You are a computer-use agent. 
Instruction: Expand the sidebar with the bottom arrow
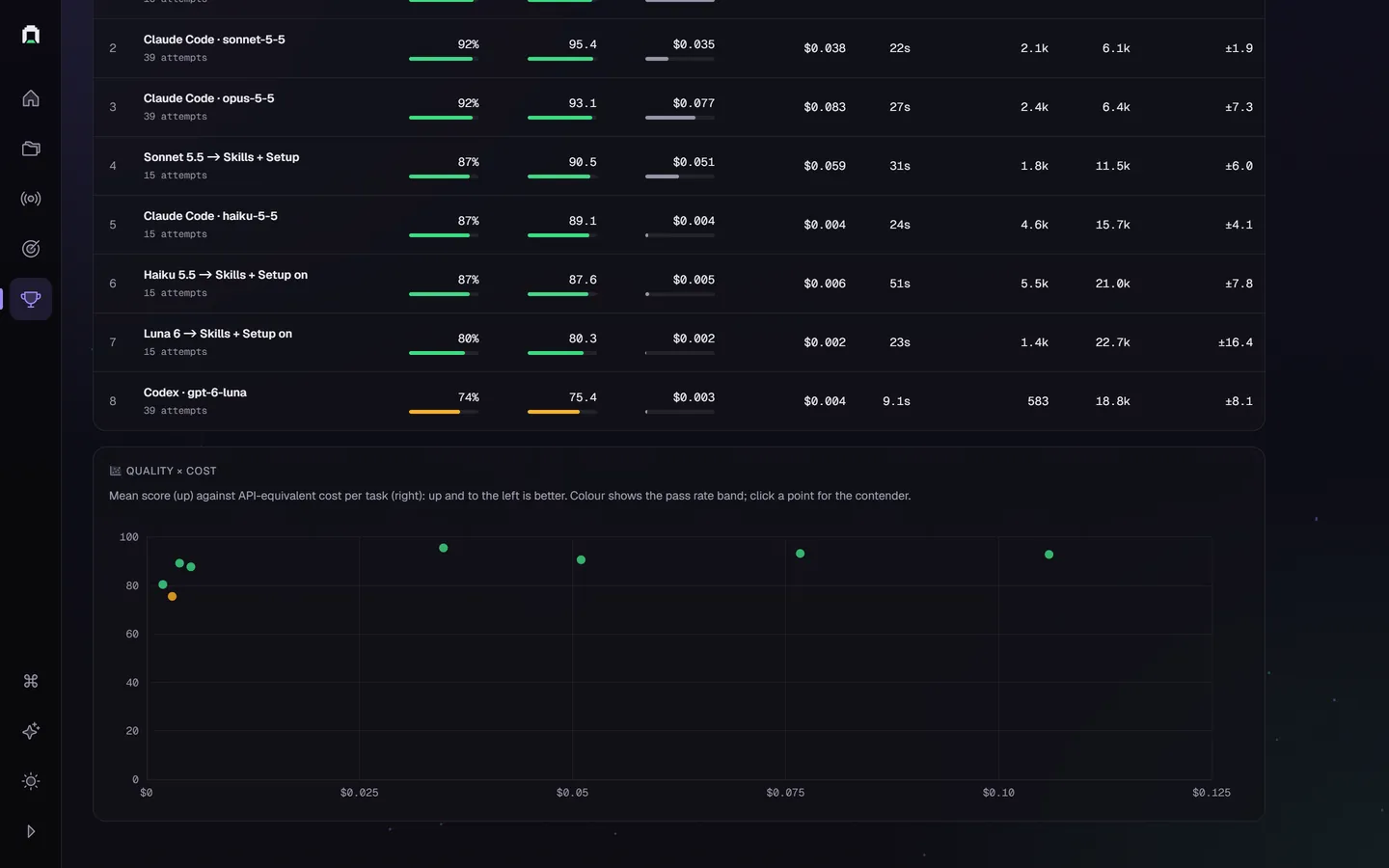click(31, 831)
